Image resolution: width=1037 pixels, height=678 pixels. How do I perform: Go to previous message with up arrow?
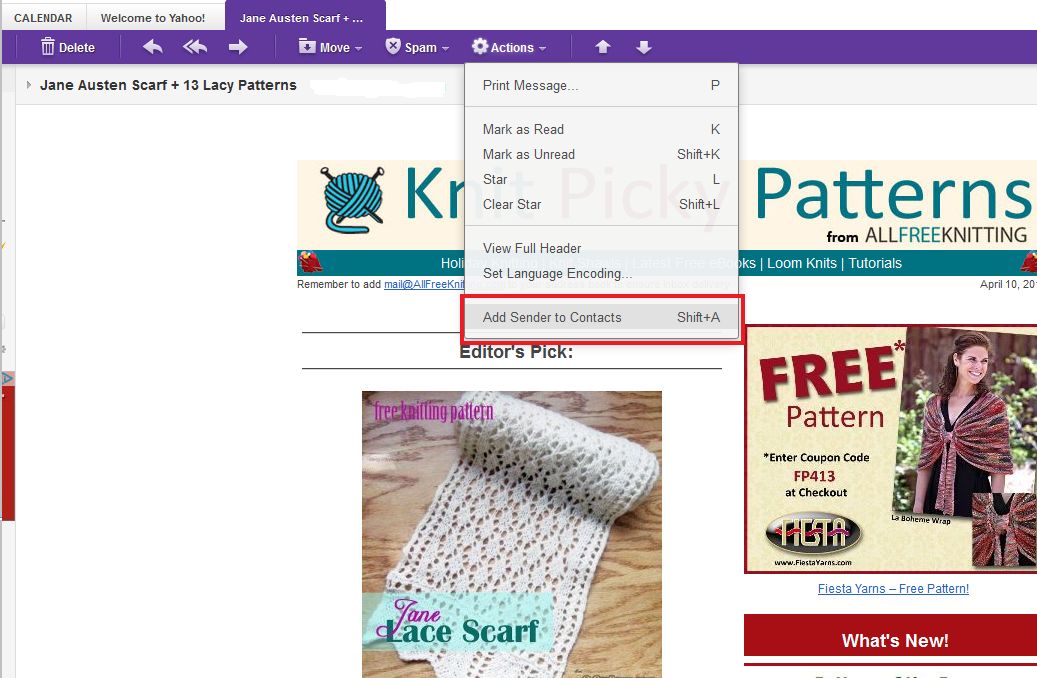coord(602,46)
